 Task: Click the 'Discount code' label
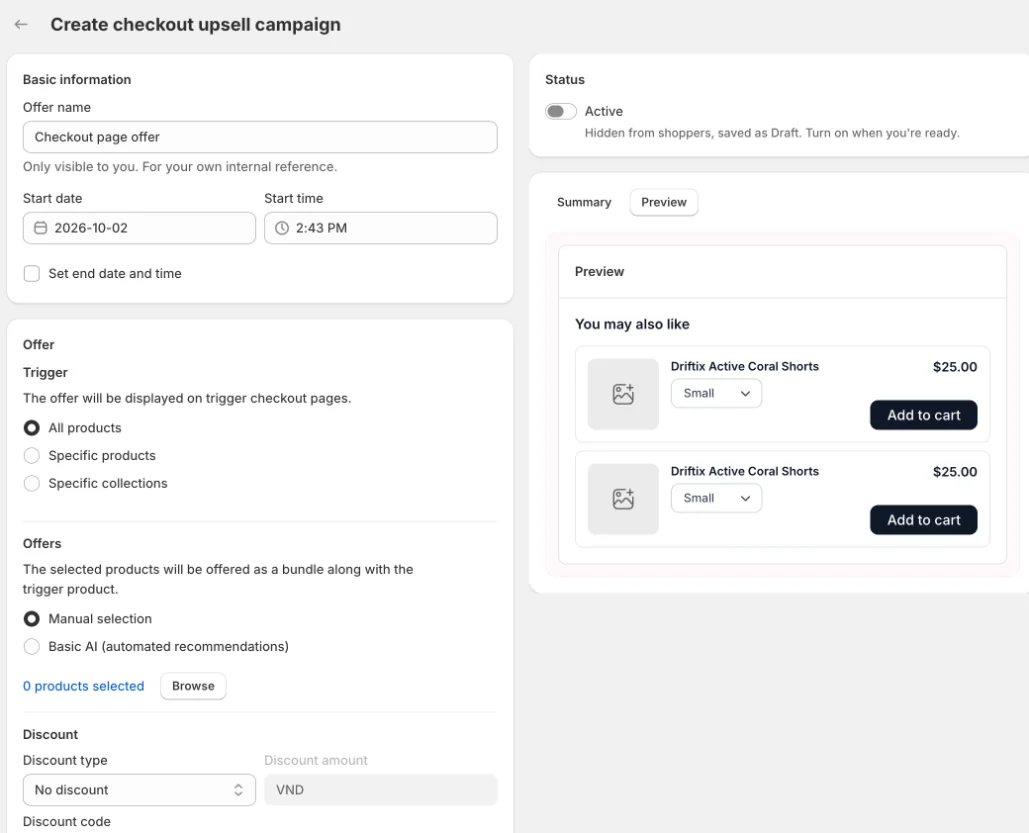pyautogui.click(x=67, y=822)
